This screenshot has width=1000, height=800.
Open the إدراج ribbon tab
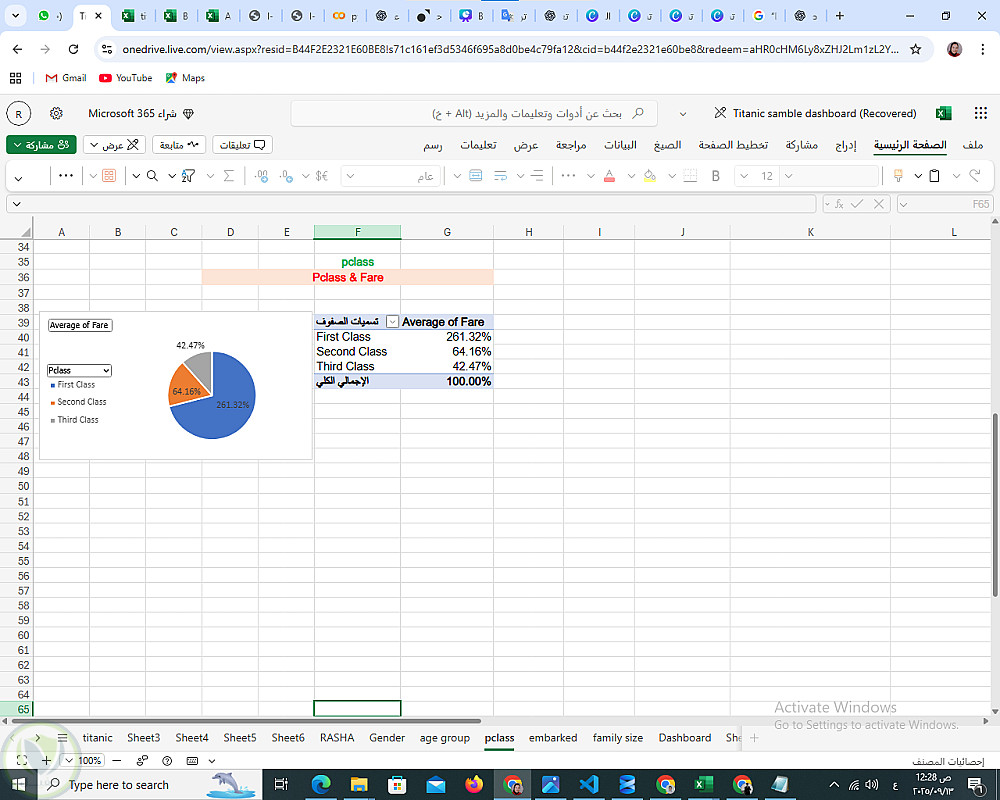pos(846,145)
